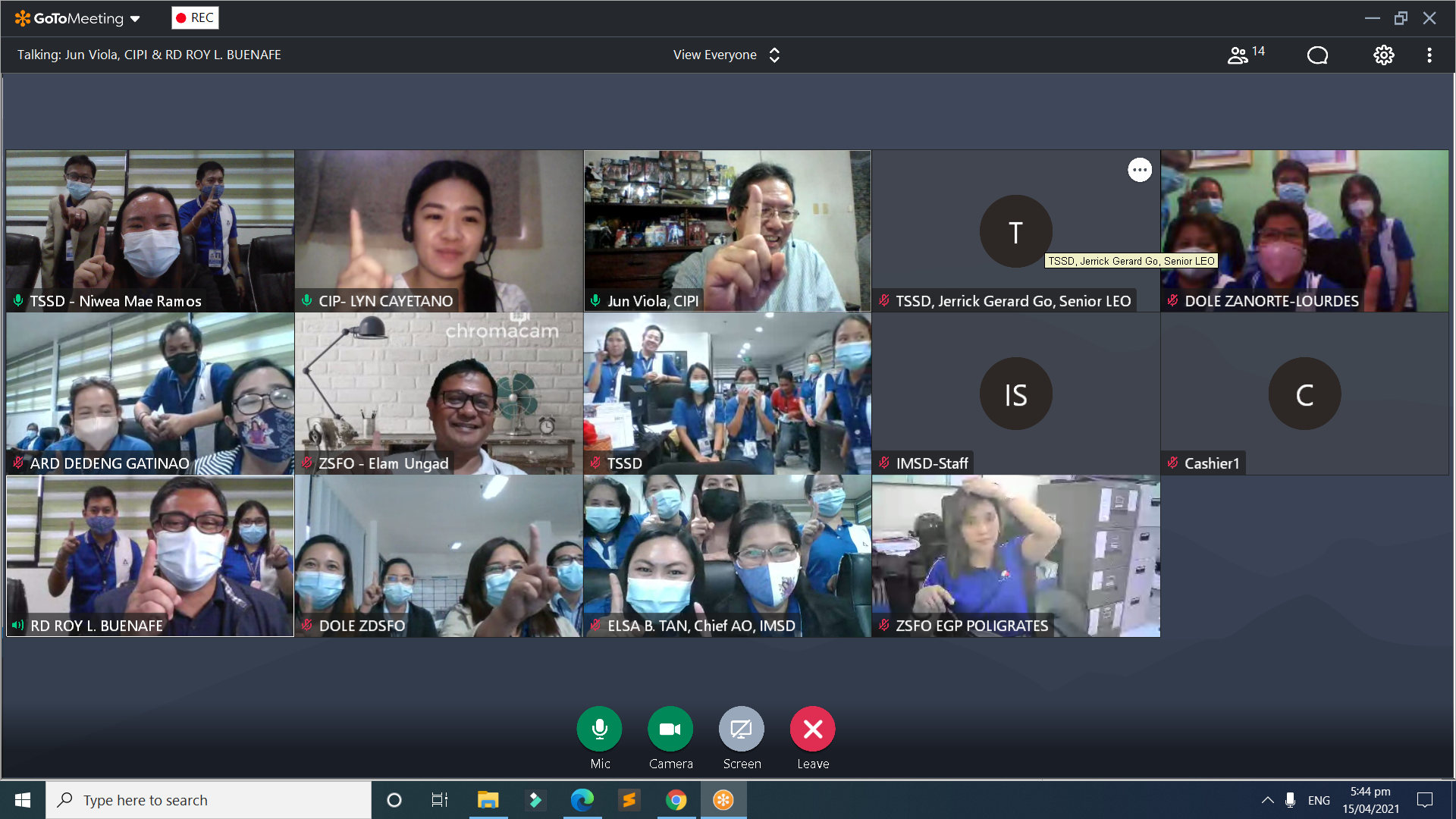Open the three-dot more options menu

coord(1429,55)
